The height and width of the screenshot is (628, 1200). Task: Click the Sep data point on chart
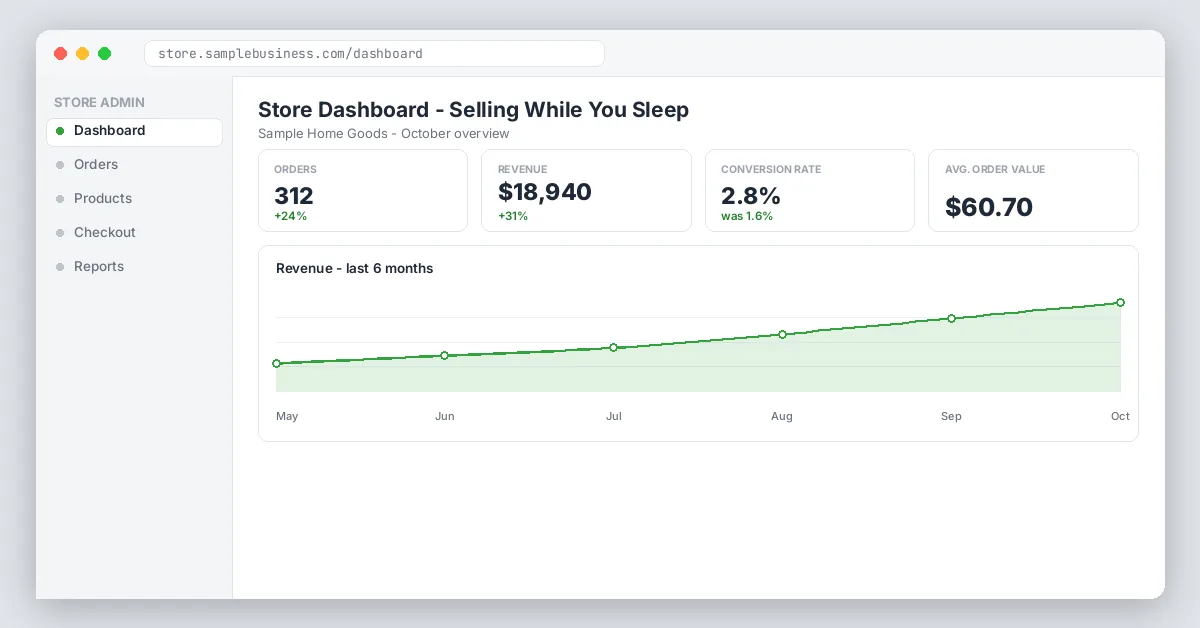951,318
